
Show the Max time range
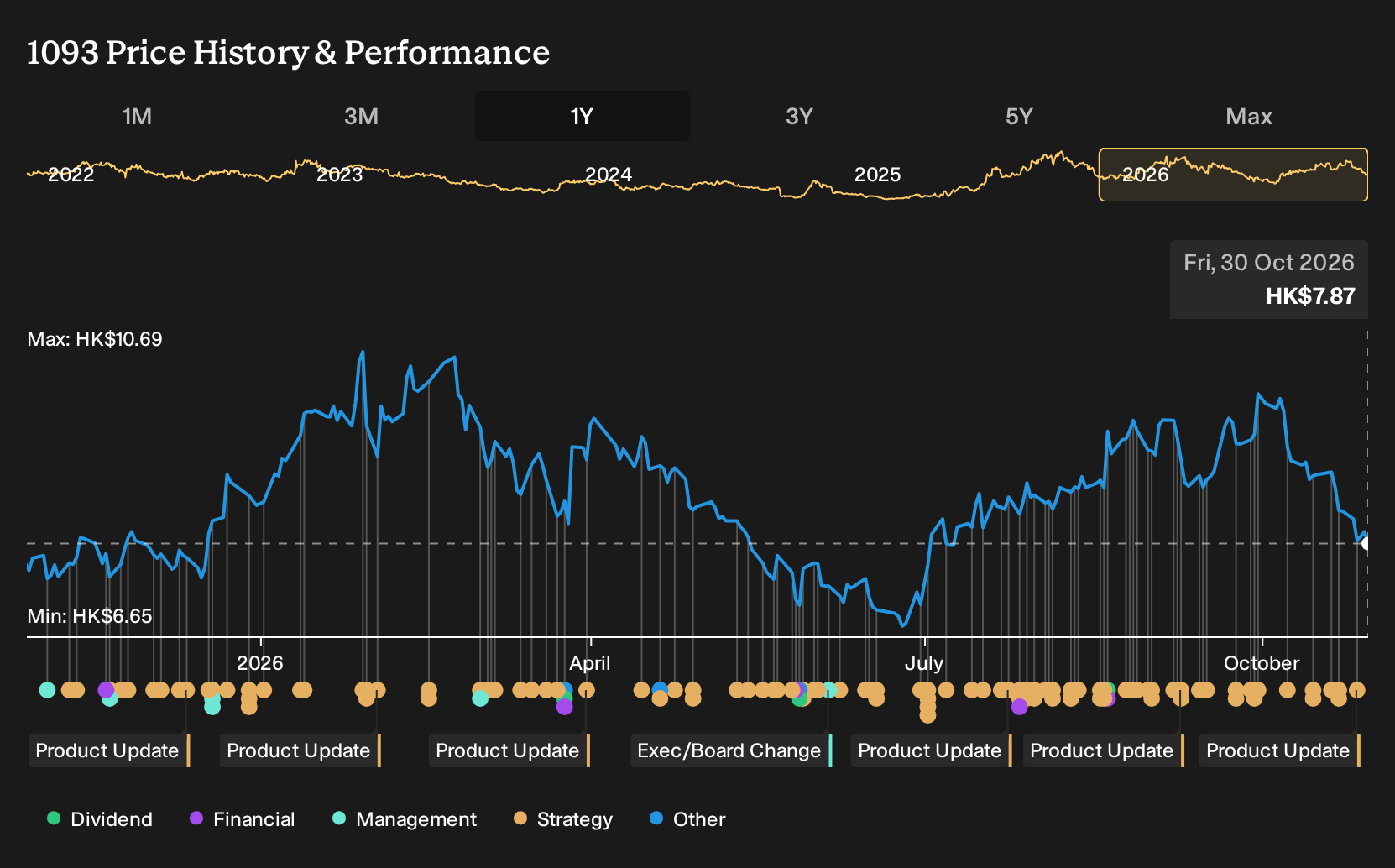click(x=1249, y=117)
